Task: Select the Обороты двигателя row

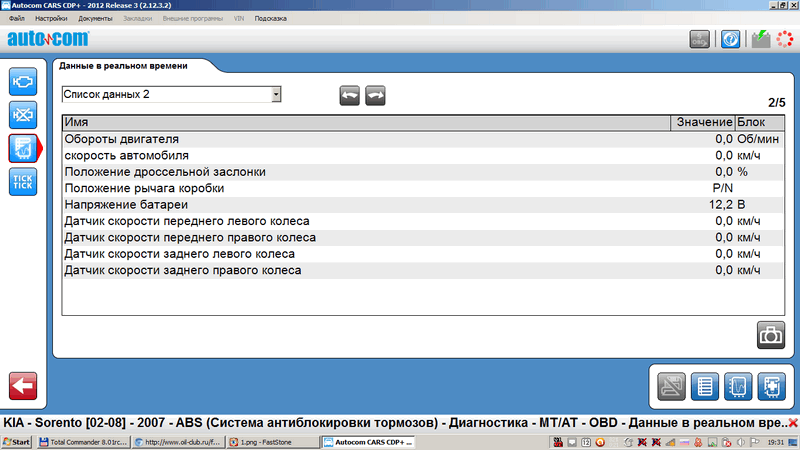Action: pyautogui.click(x=423, y=139)
